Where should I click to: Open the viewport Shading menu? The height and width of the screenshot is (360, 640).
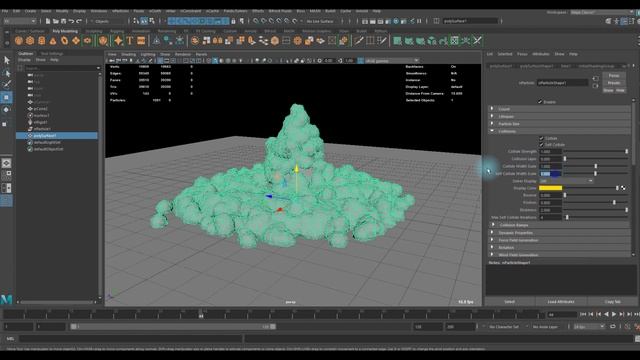(x=128, y=54)
